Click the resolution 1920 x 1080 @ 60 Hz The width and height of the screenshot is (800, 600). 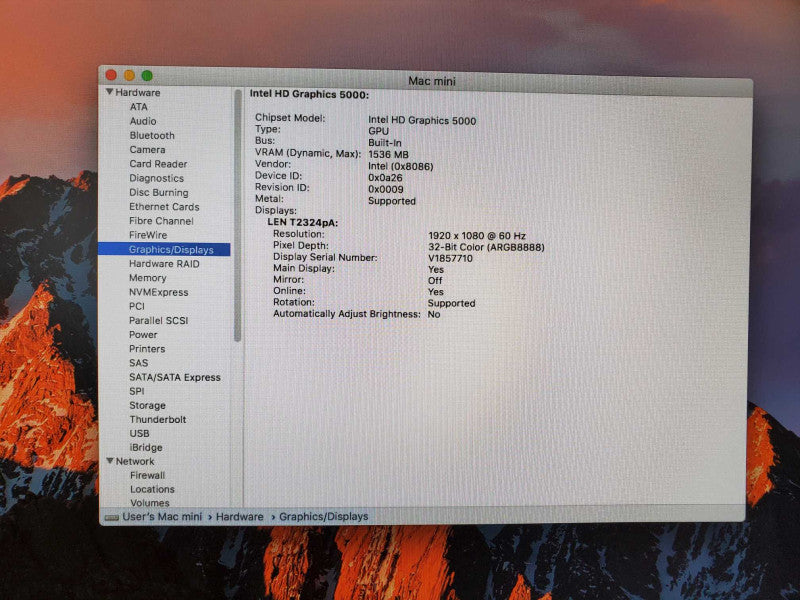(477, 236)
